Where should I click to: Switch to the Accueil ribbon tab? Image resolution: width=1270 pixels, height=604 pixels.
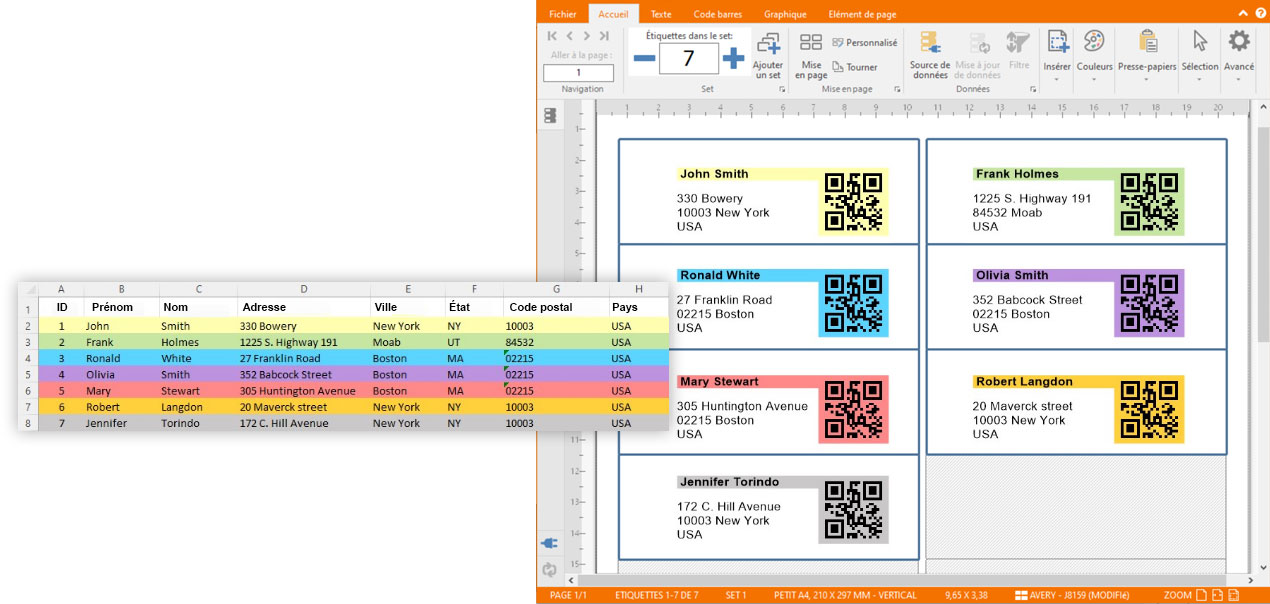point(614,14)
